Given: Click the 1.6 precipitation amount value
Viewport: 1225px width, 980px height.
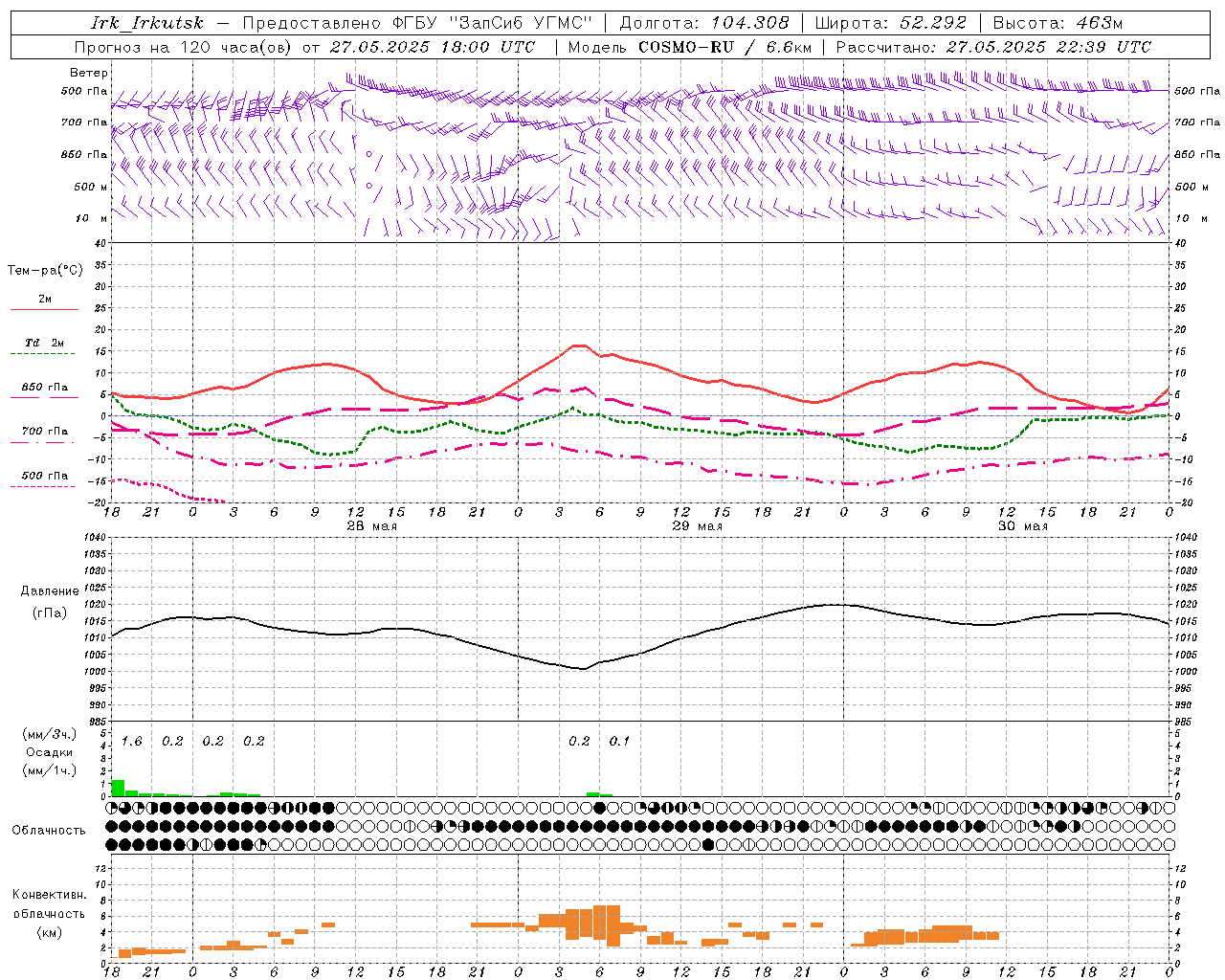Looking at the screenshot, I should (x=132, y=741).
